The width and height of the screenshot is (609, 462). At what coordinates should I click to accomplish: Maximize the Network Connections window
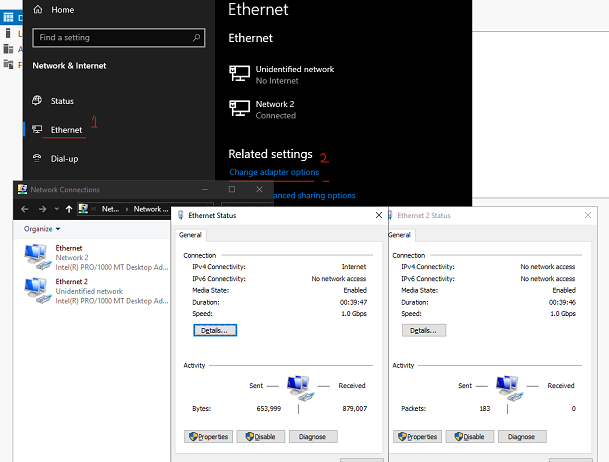(x=232, y=189)
